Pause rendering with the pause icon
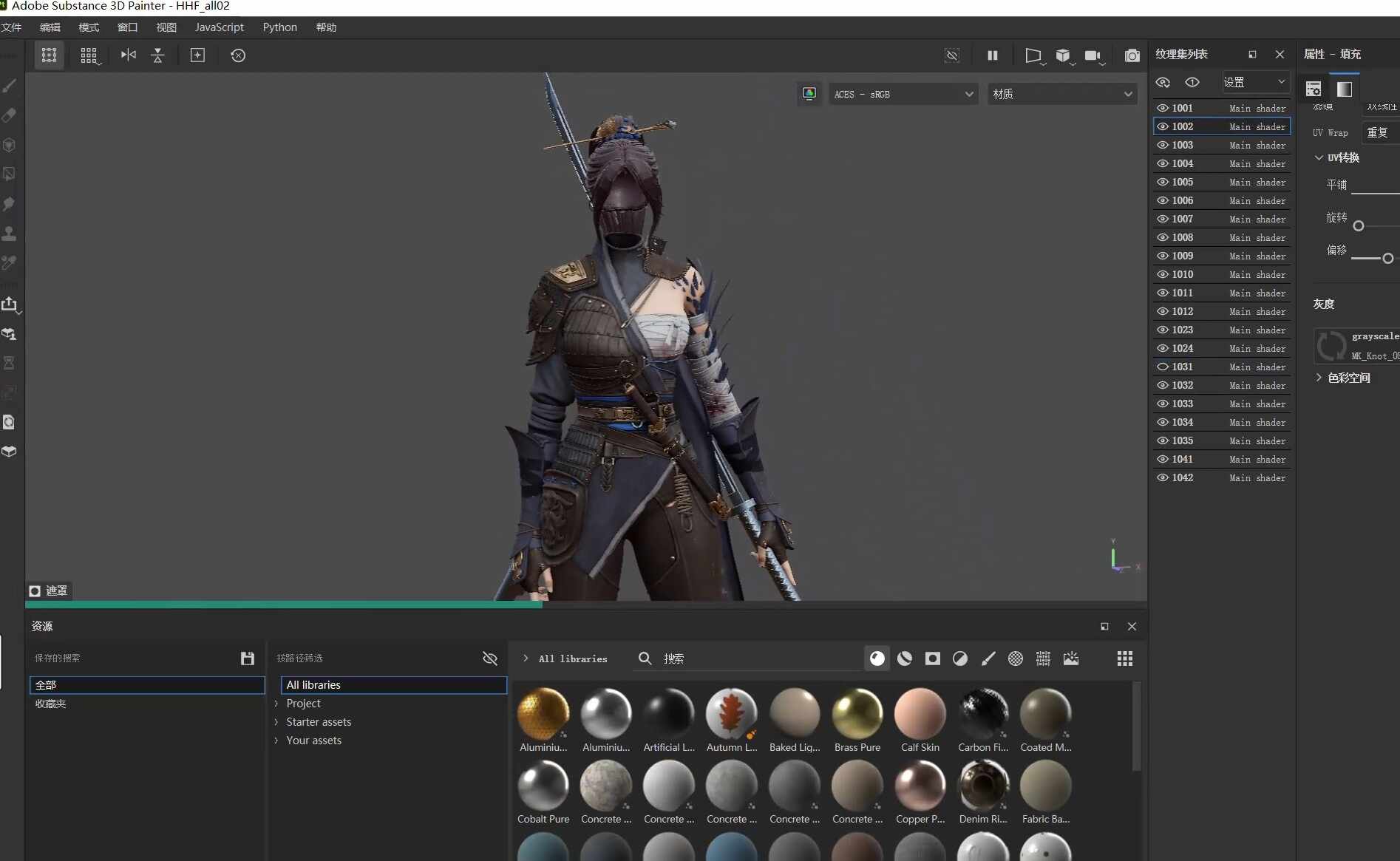 click(x=993, y=55)
